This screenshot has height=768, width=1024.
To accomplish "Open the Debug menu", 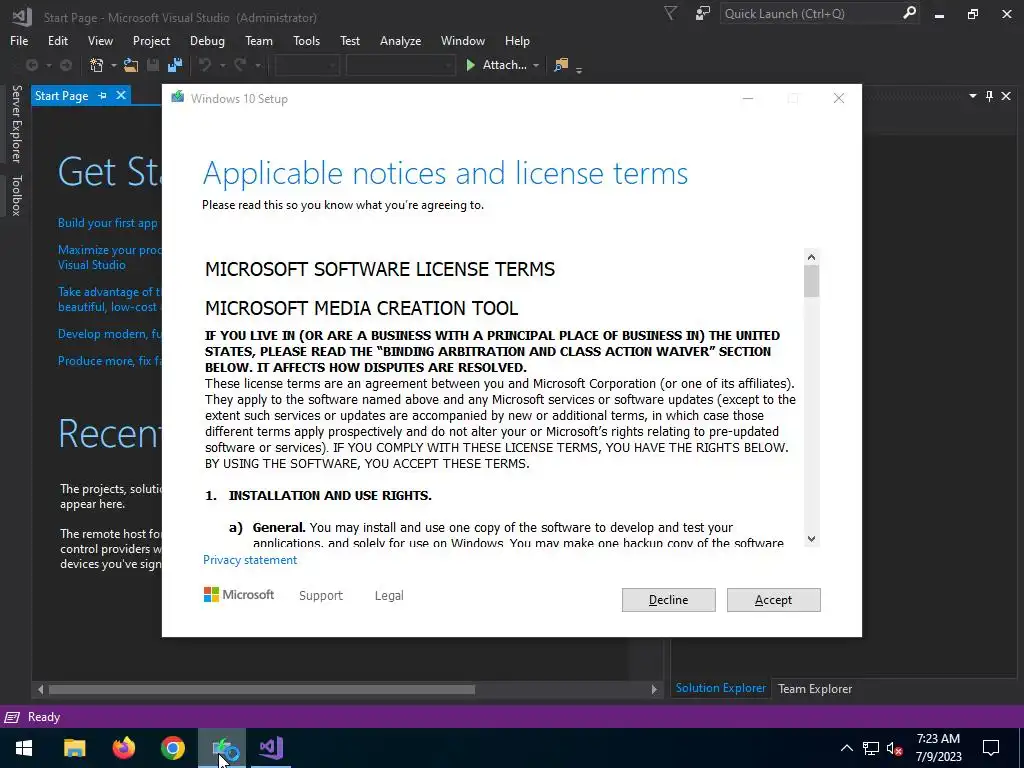I will coord(207,40).
